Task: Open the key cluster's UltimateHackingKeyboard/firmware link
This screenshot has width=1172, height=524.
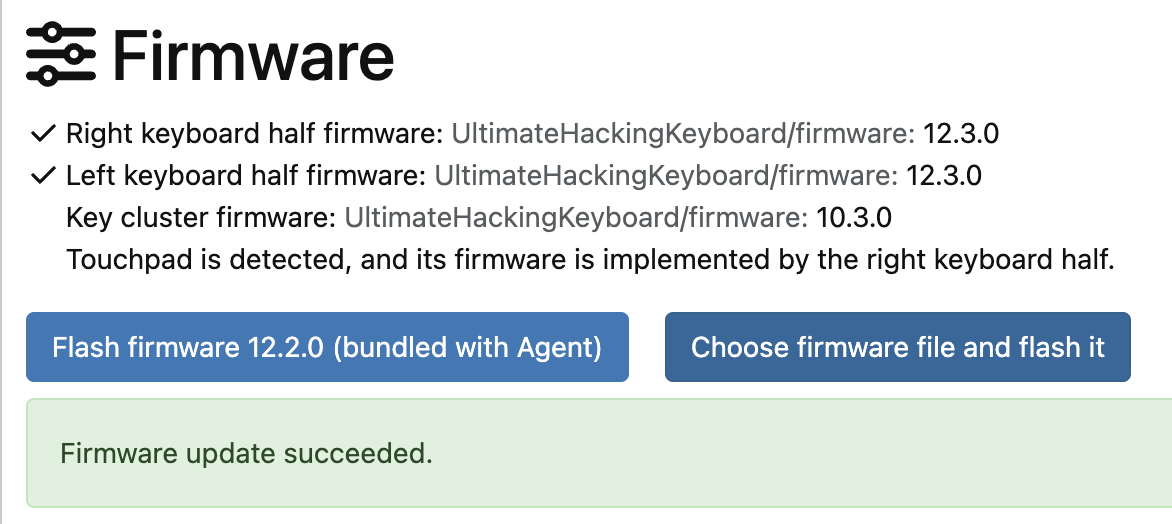Action: 576,218
